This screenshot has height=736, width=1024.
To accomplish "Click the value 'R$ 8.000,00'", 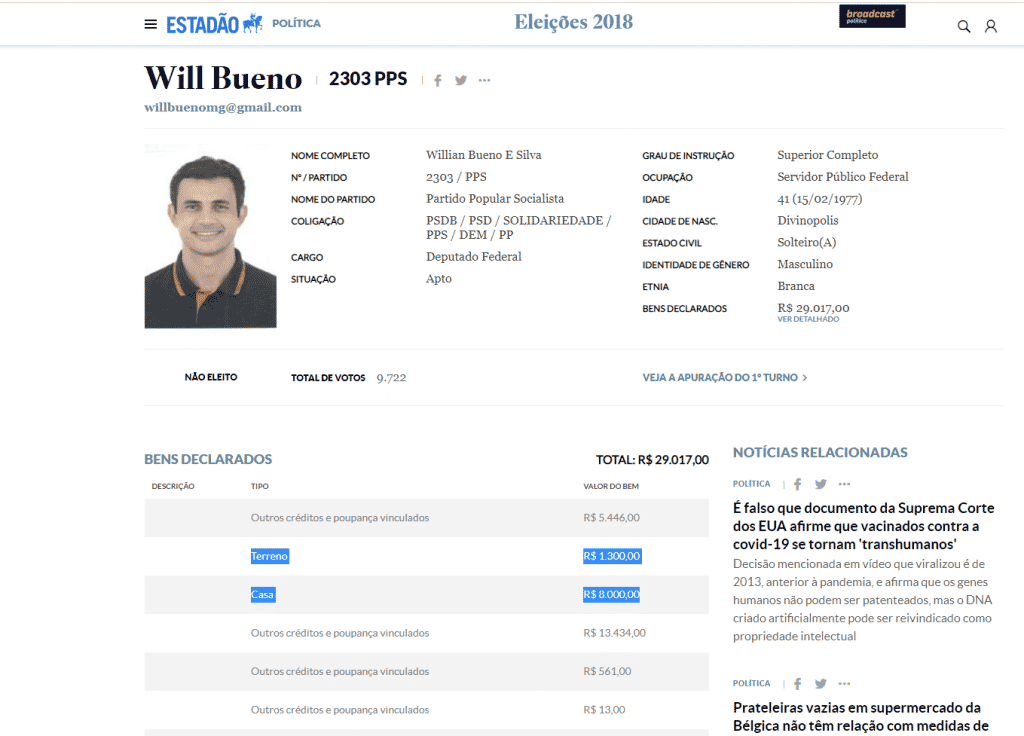I will 611,595.
